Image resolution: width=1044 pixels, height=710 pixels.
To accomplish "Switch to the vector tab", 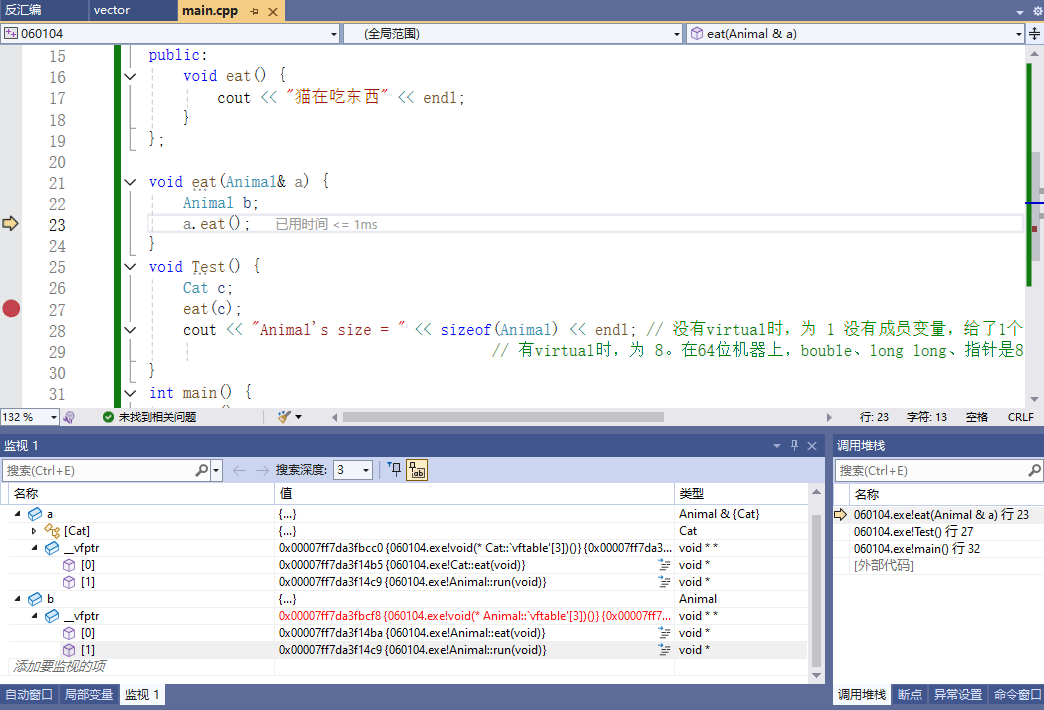I will coord(112,10).
